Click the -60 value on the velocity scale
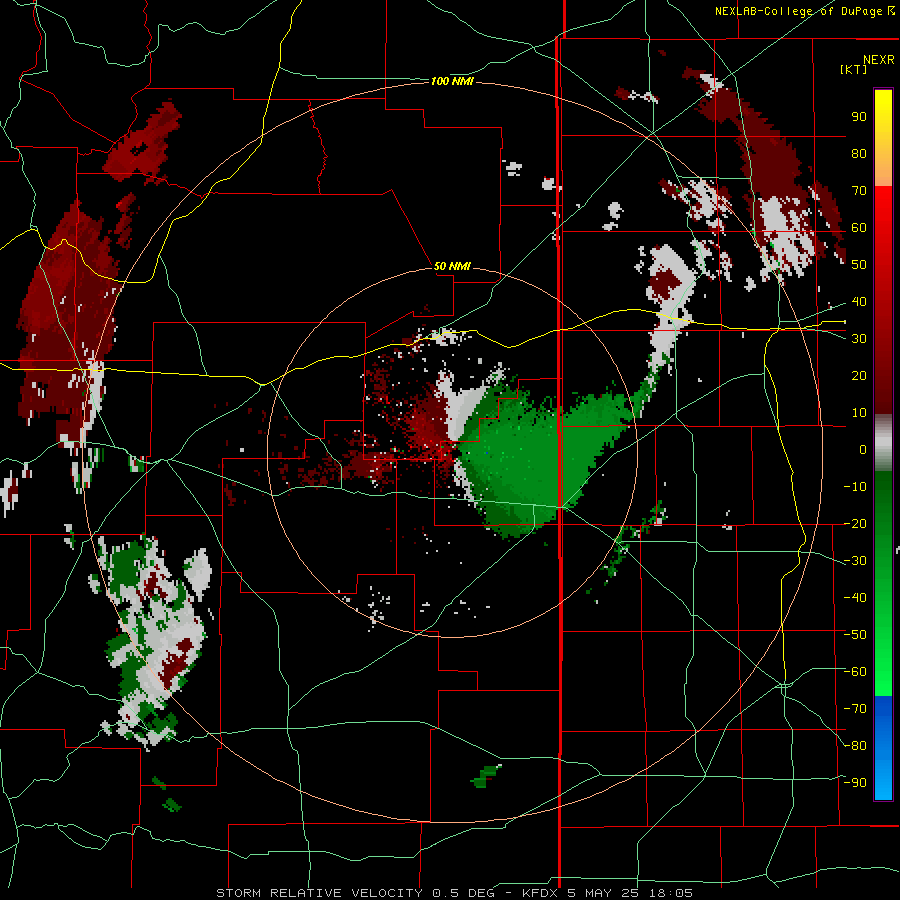Screen dimensions: 900x900 click(x=855, y=672)
